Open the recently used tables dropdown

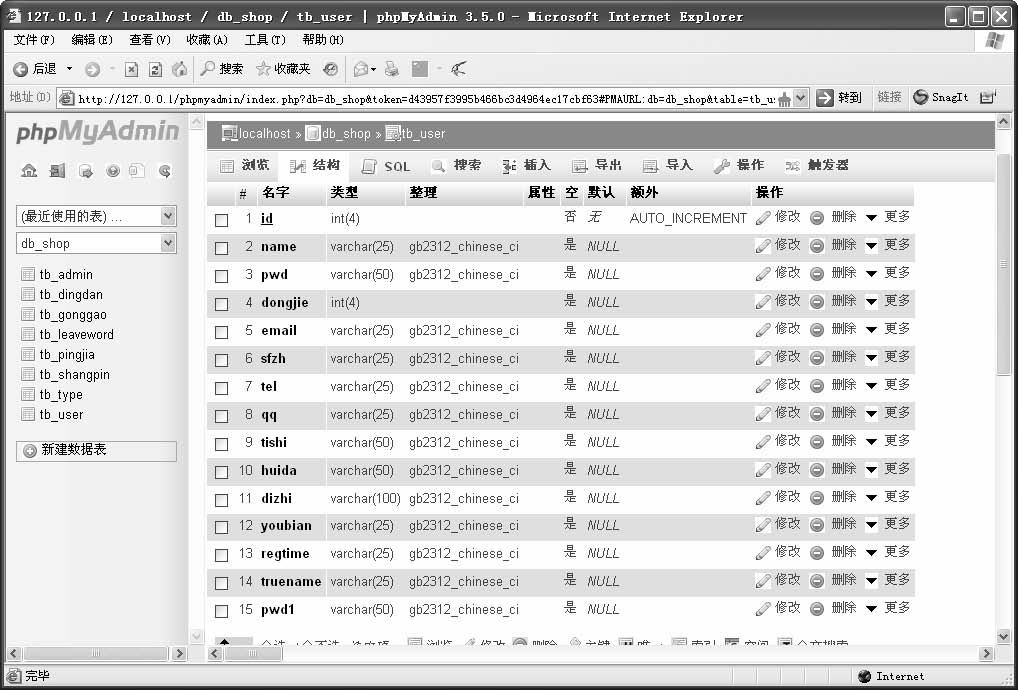coord(96,216)
